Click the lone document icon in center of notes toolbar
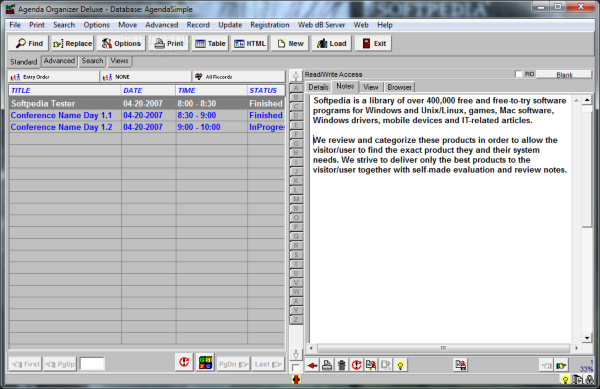Viewport: 600px width, 389px height. click(460, 365)
